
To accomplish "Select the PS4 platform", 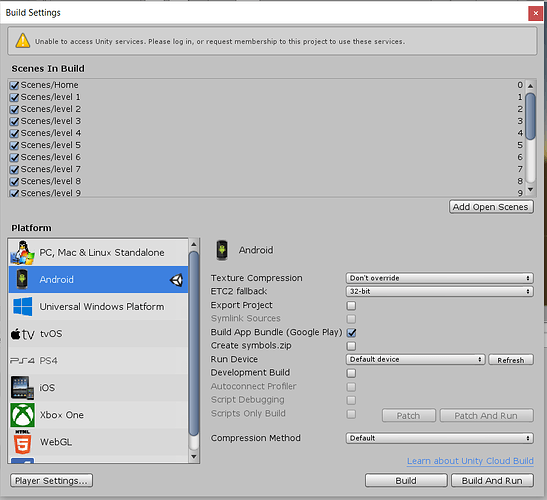I will pos(98,361).
